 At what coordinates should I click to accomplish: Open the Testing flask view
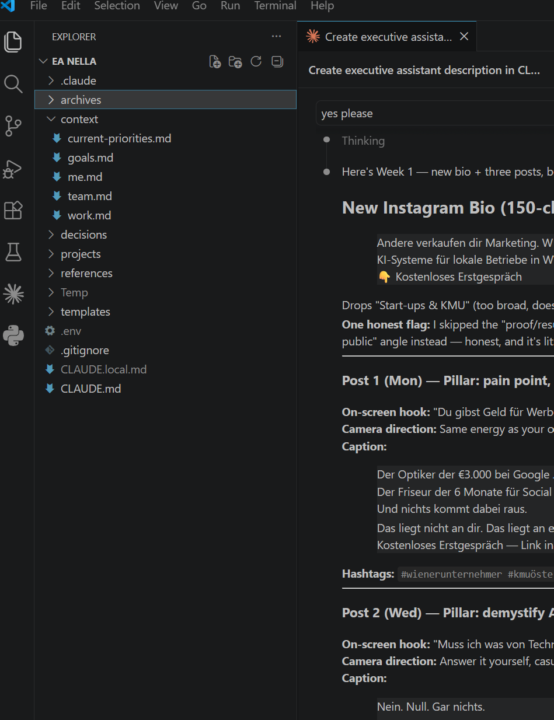pyautogui.click(x=13, y=252)
